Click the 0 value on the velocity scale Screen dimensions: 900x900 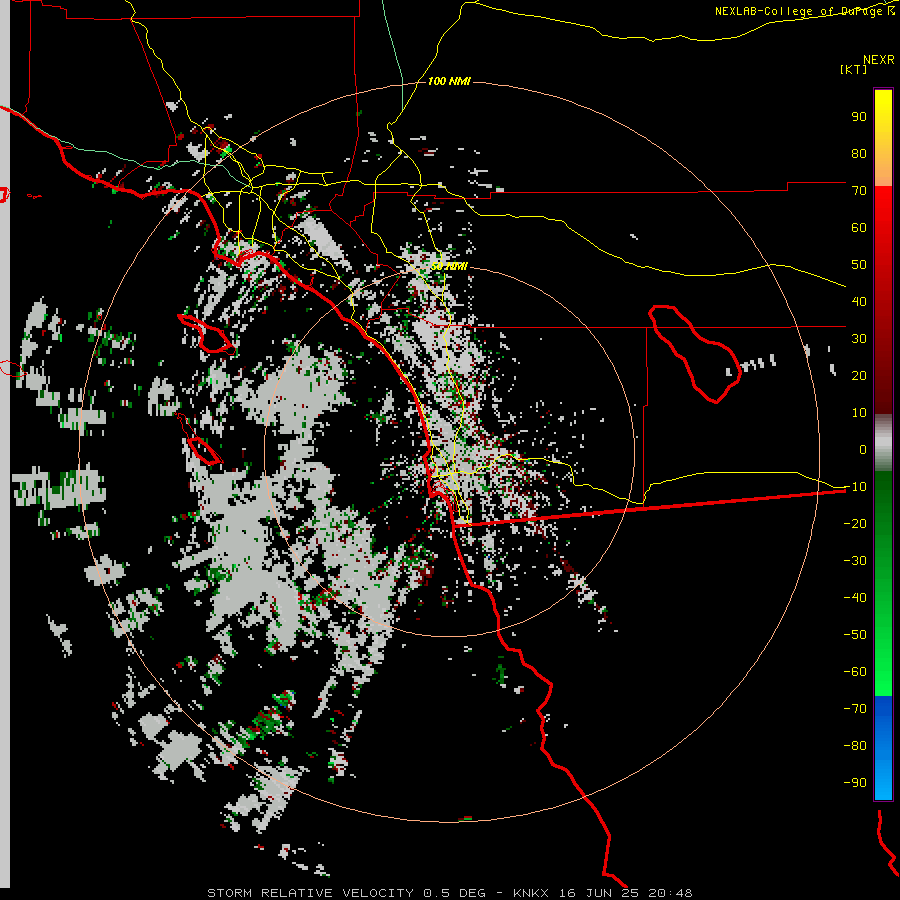coord(863,449)
